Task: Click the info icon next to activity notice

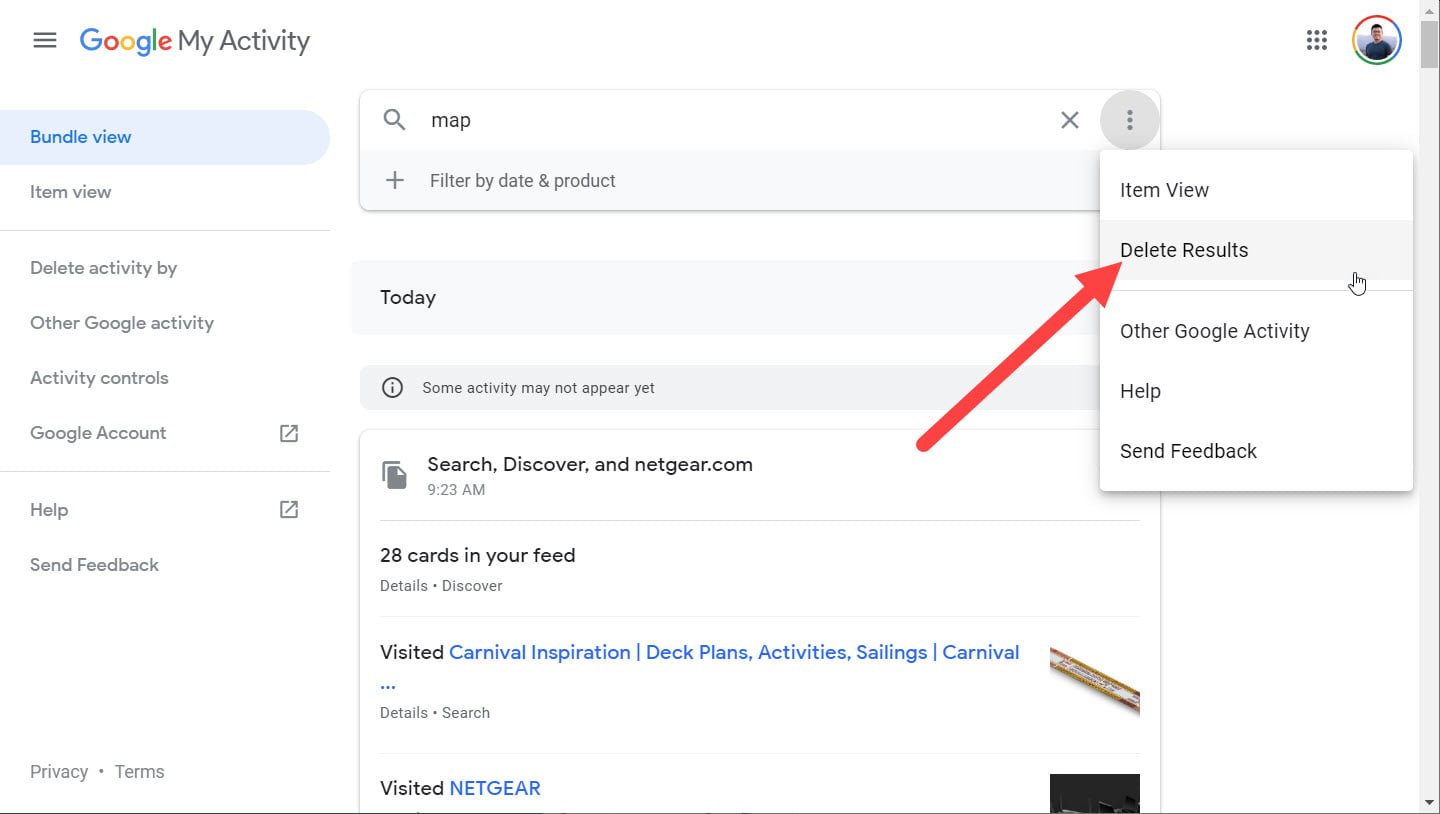Action: coord(392,387)
